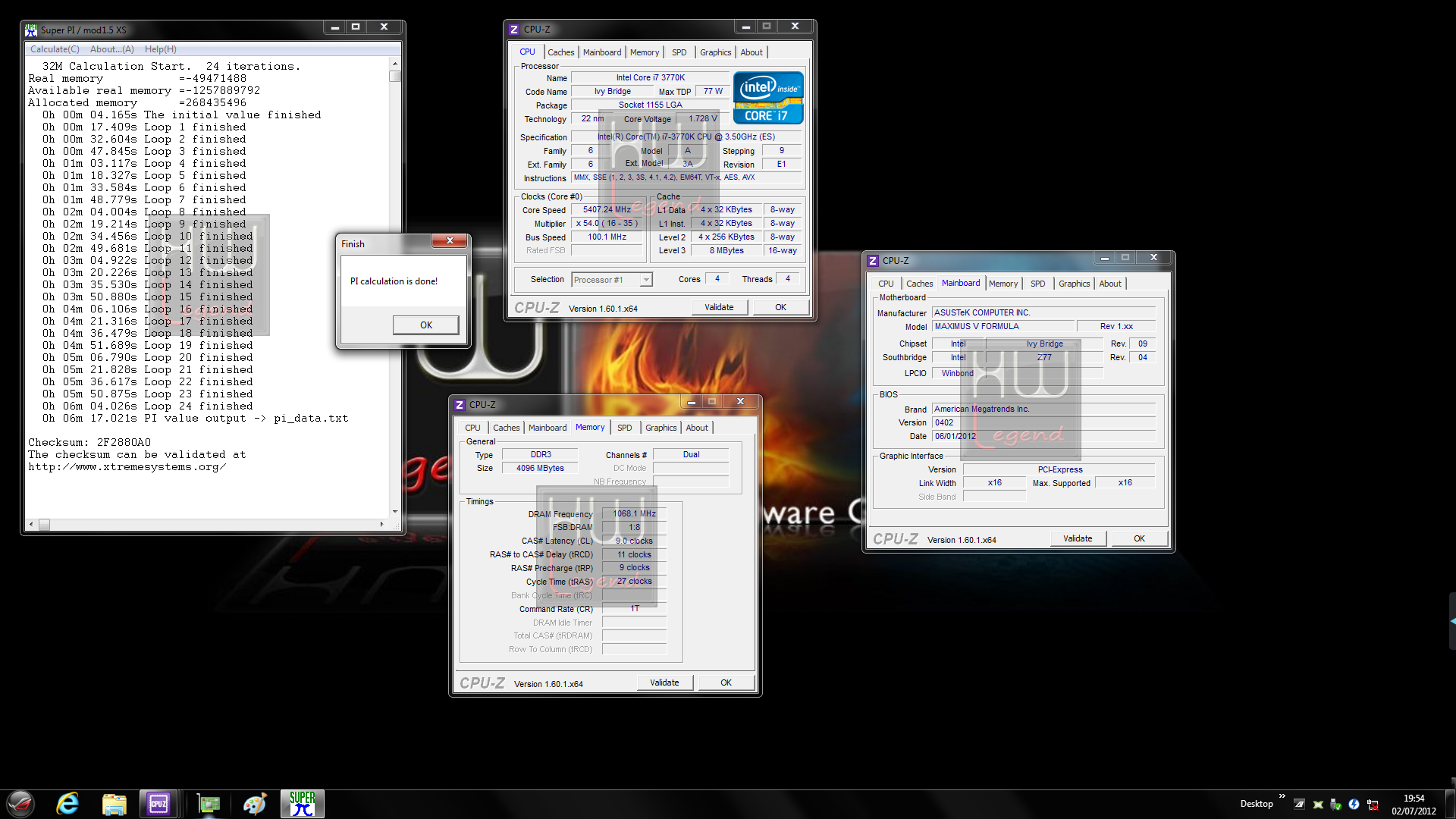Viewport: 1456px width, 819px height.
Task: Click the green circuit board taskbar icon
Action: (208, 804)
